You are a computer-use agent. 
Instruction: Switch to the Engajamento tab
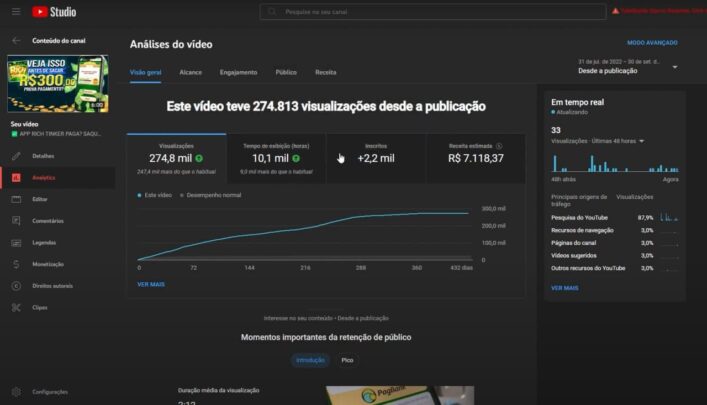point(238,72)
